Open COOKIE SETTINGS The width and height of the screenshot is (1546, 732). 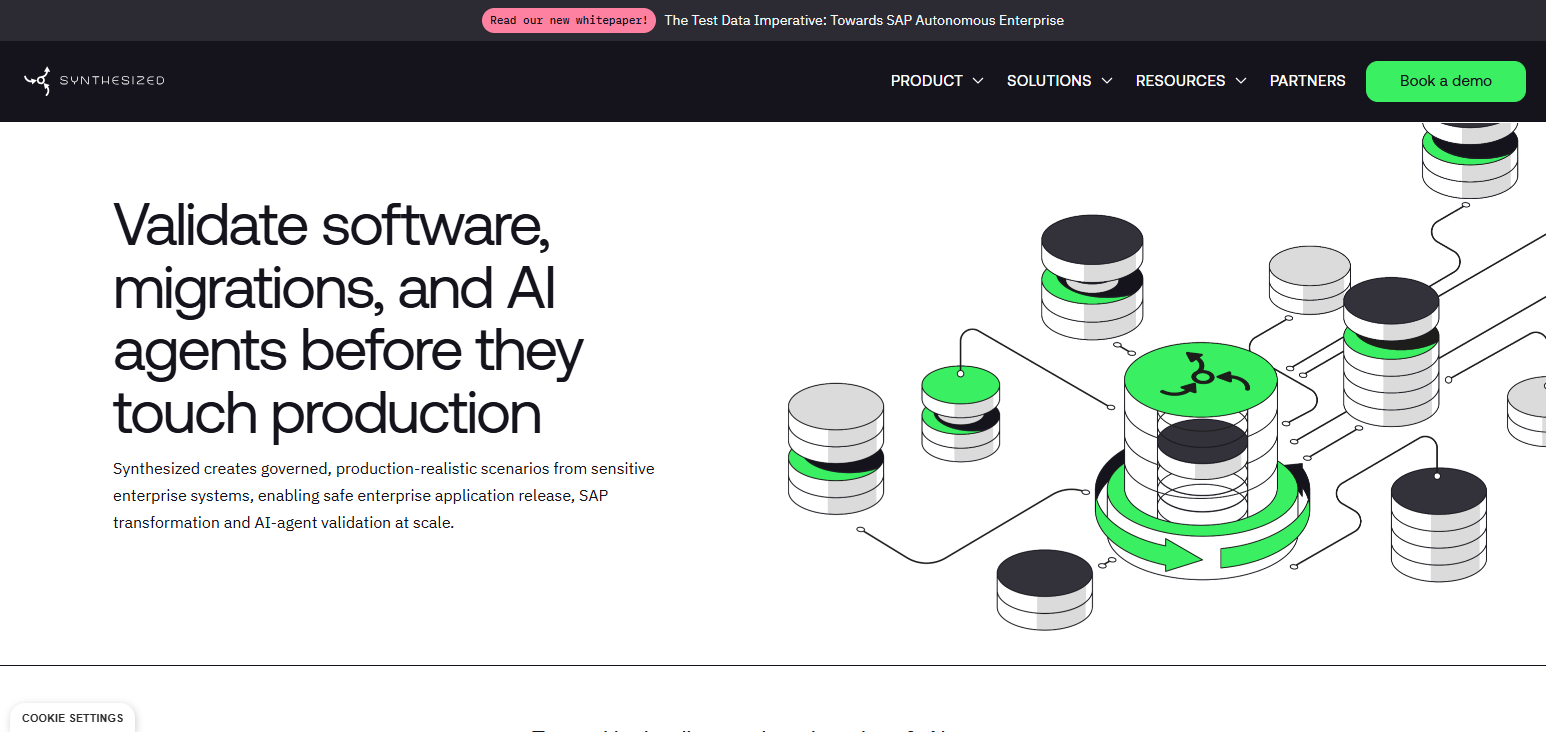(72, 718)
